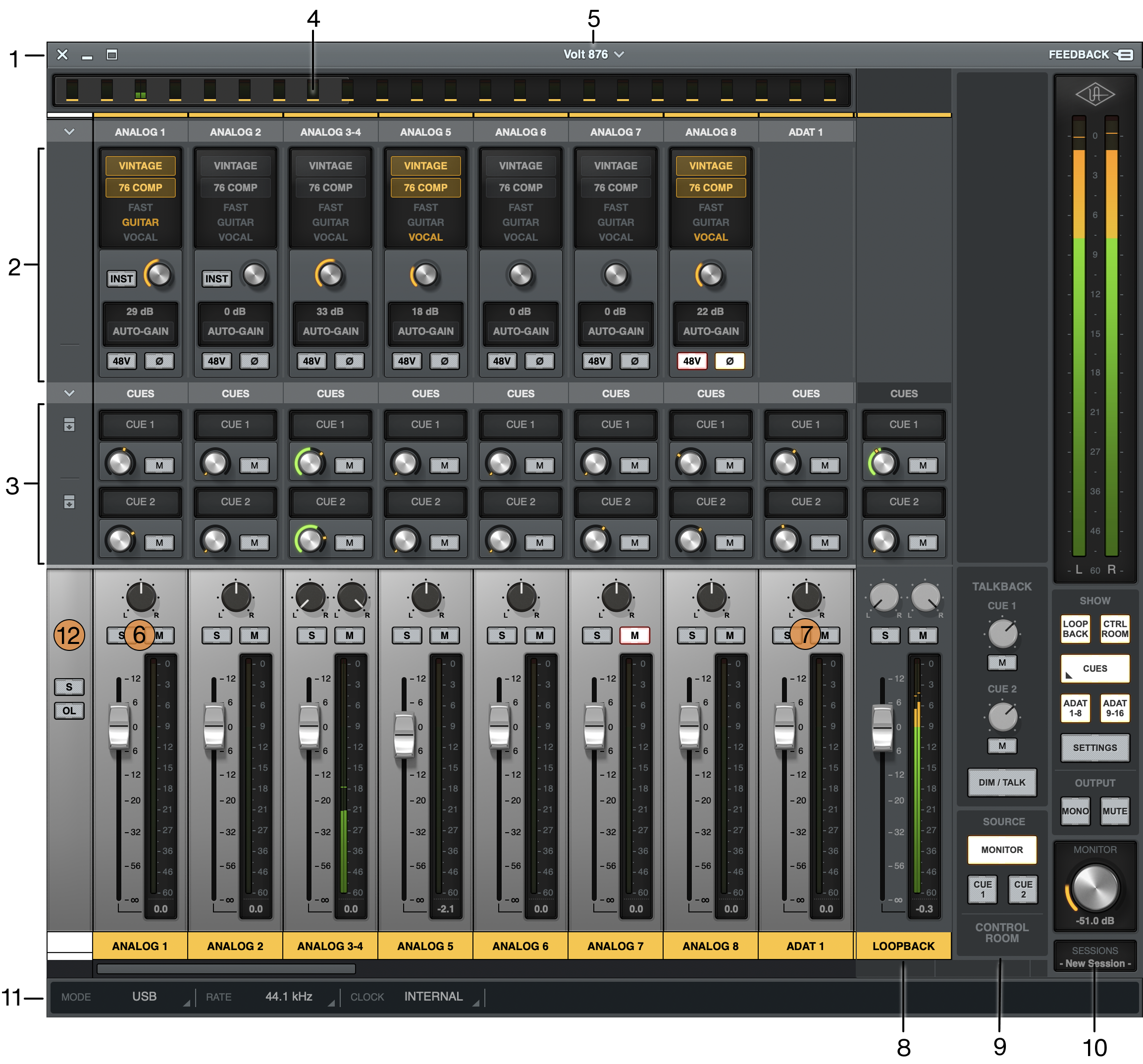Collapse the preamp section chevron
This screenshot has width=1143, height=1064.
(69, 132)
